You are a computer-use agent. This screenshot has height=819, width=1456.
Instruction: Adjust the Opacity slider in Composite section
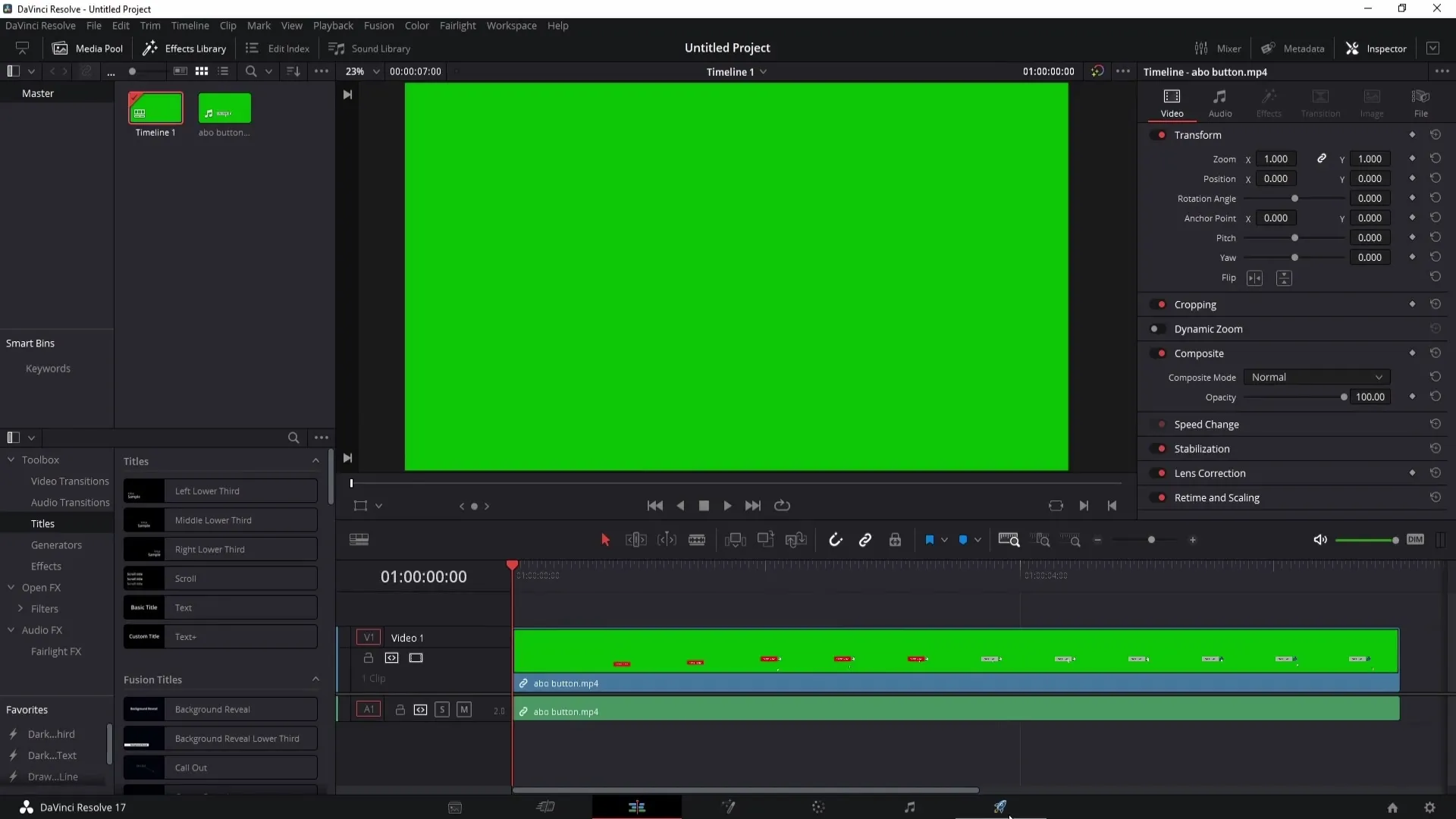click(1344, 397)
